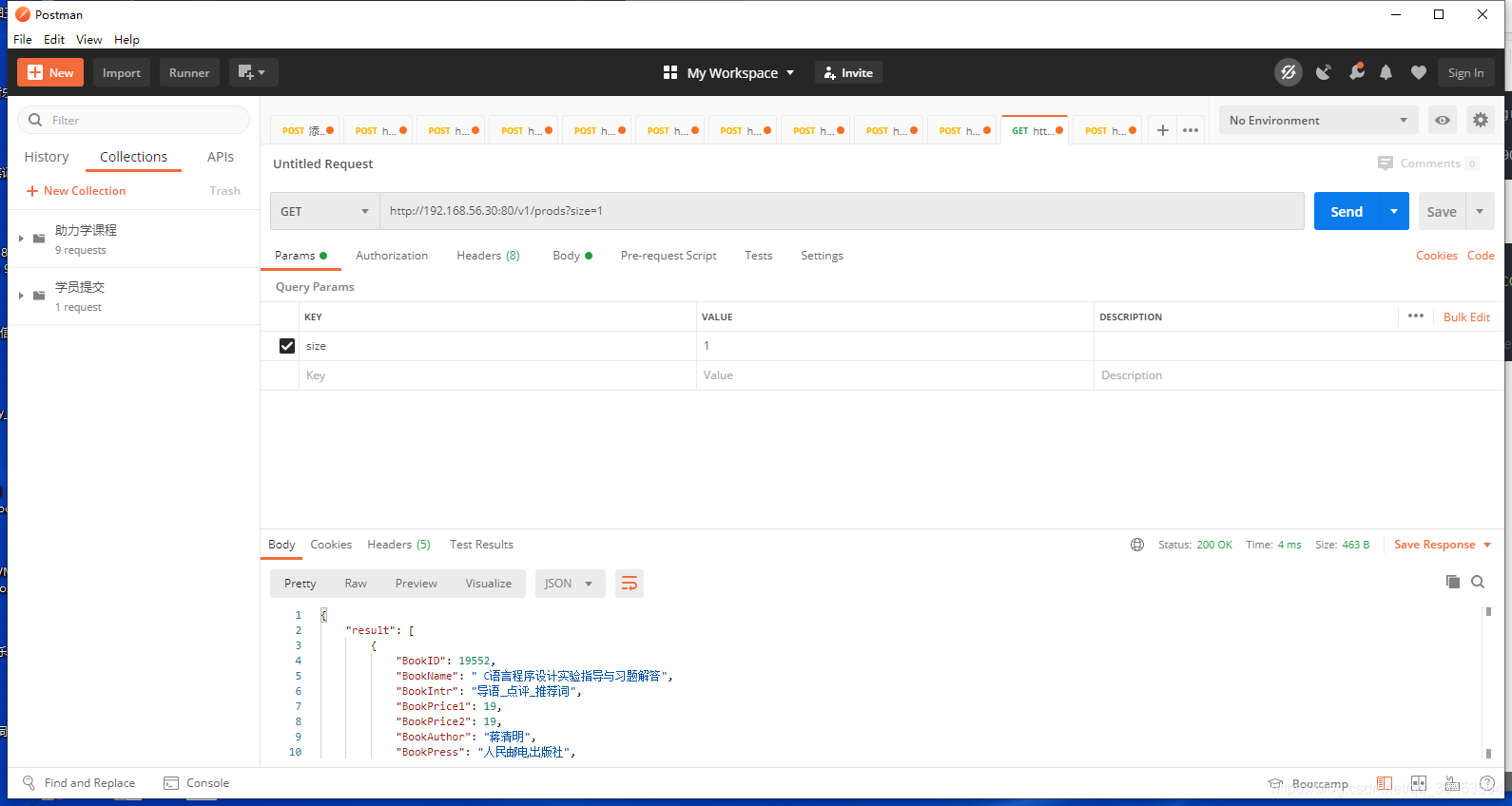Open keyboard shortcuts icon

click(1452, 784)
